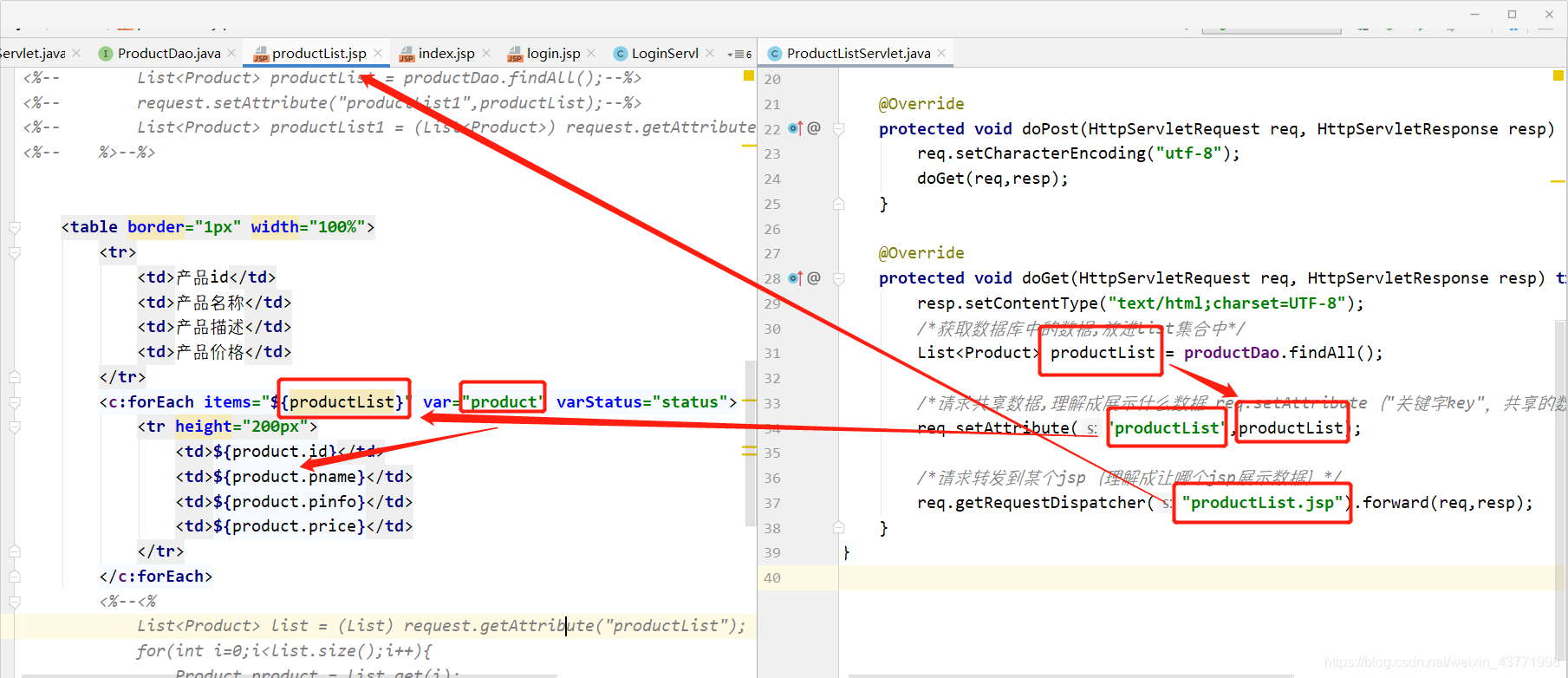Switch to the ProductDao.java tab
The width and height of the screenshot is (1568, 678).
coord(168,53)
